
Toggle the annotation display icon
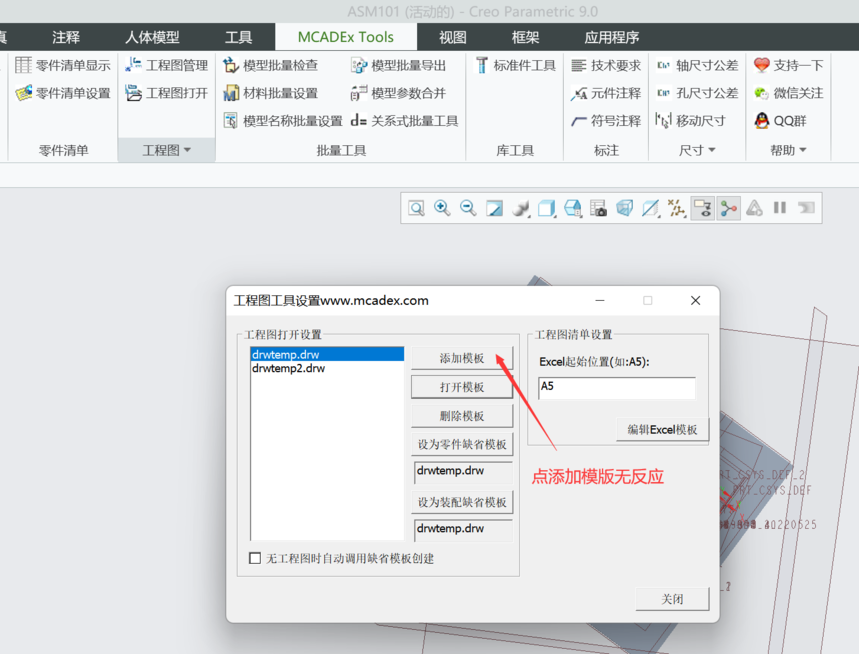pyautogui.click(x=702, y=208)
